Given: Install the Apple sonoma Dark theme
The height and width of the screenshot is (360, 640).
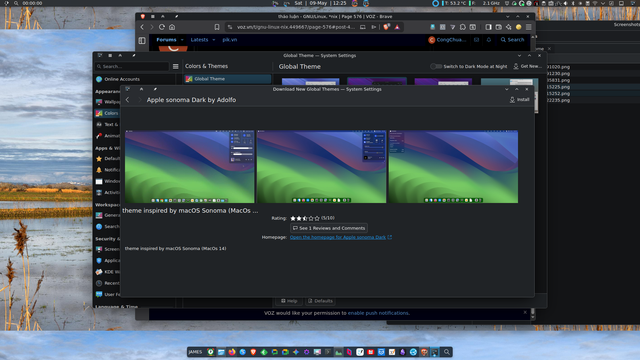Looking at the screenshot, I should click(x=520, y=100).
